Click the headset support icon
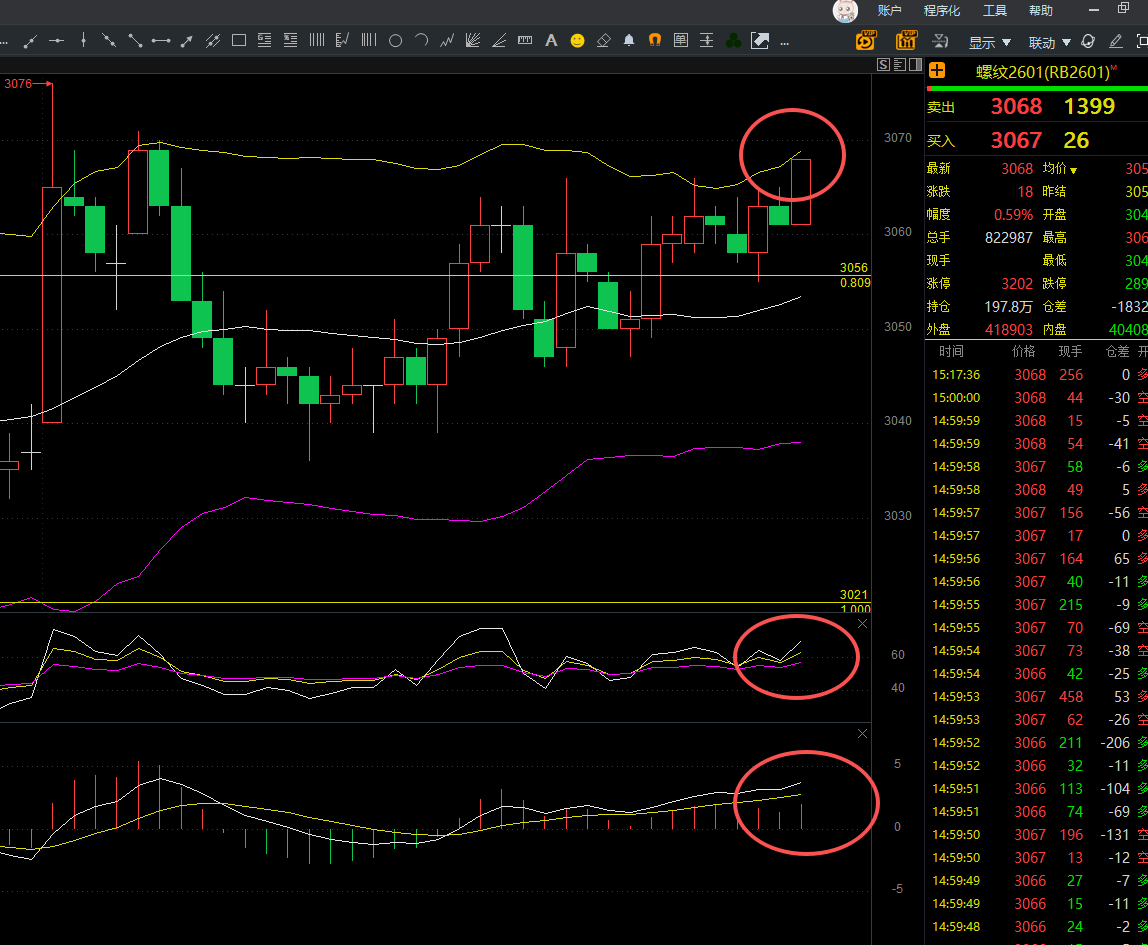 (1088, 42)
